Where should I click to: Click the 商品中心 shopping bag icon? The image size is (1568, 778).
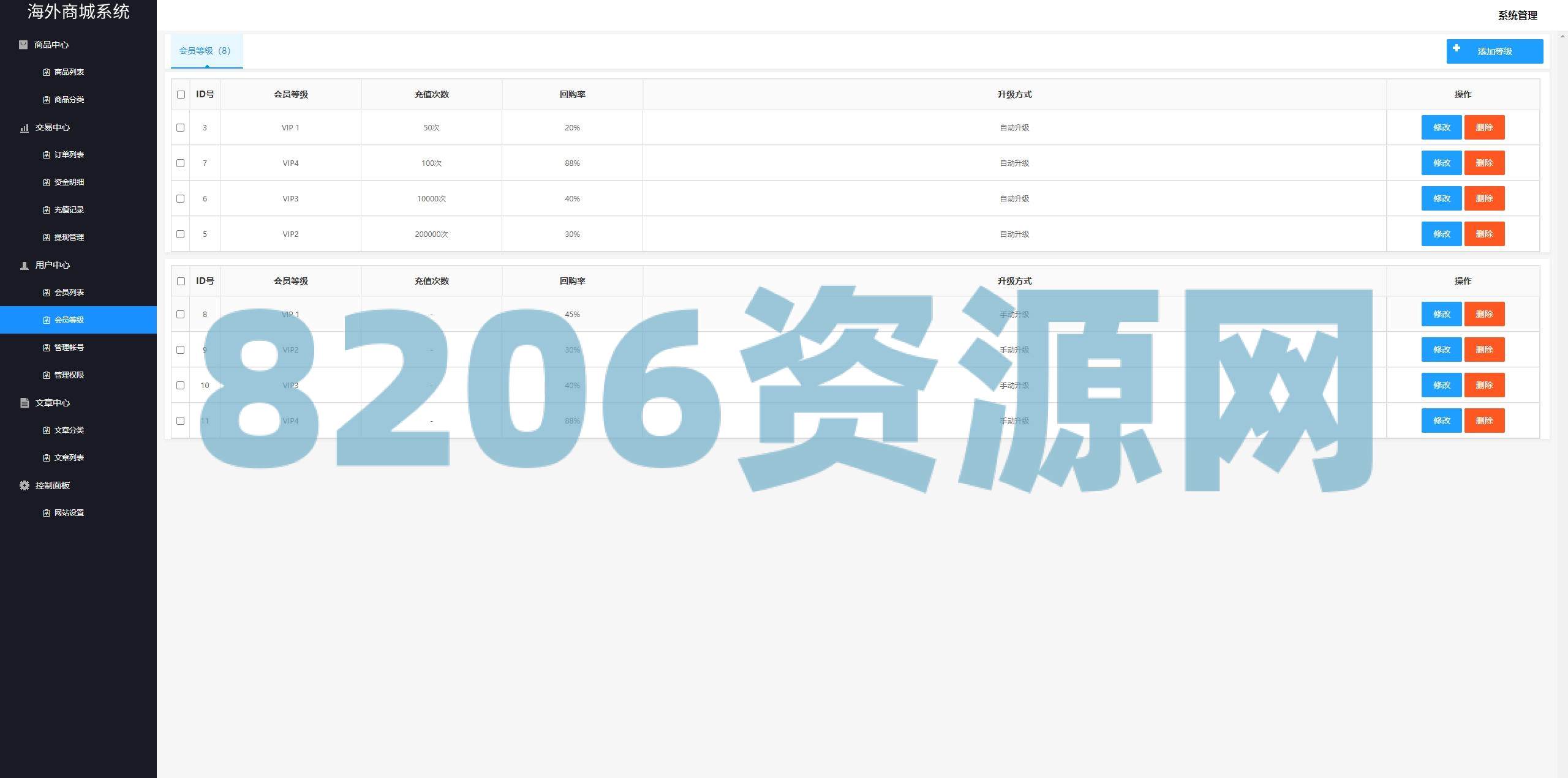coord(23,45)
